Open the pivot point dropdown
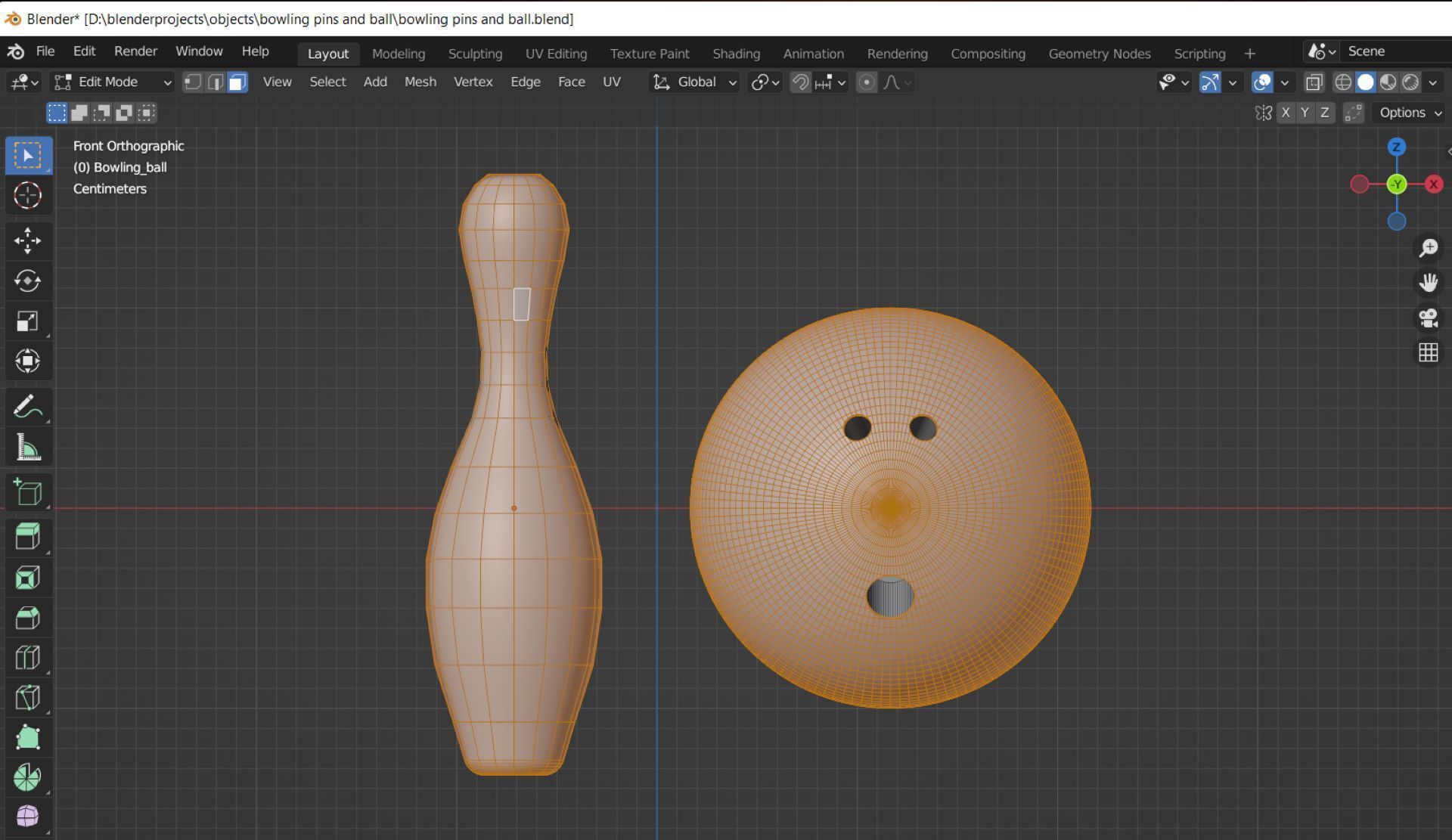 765,82
